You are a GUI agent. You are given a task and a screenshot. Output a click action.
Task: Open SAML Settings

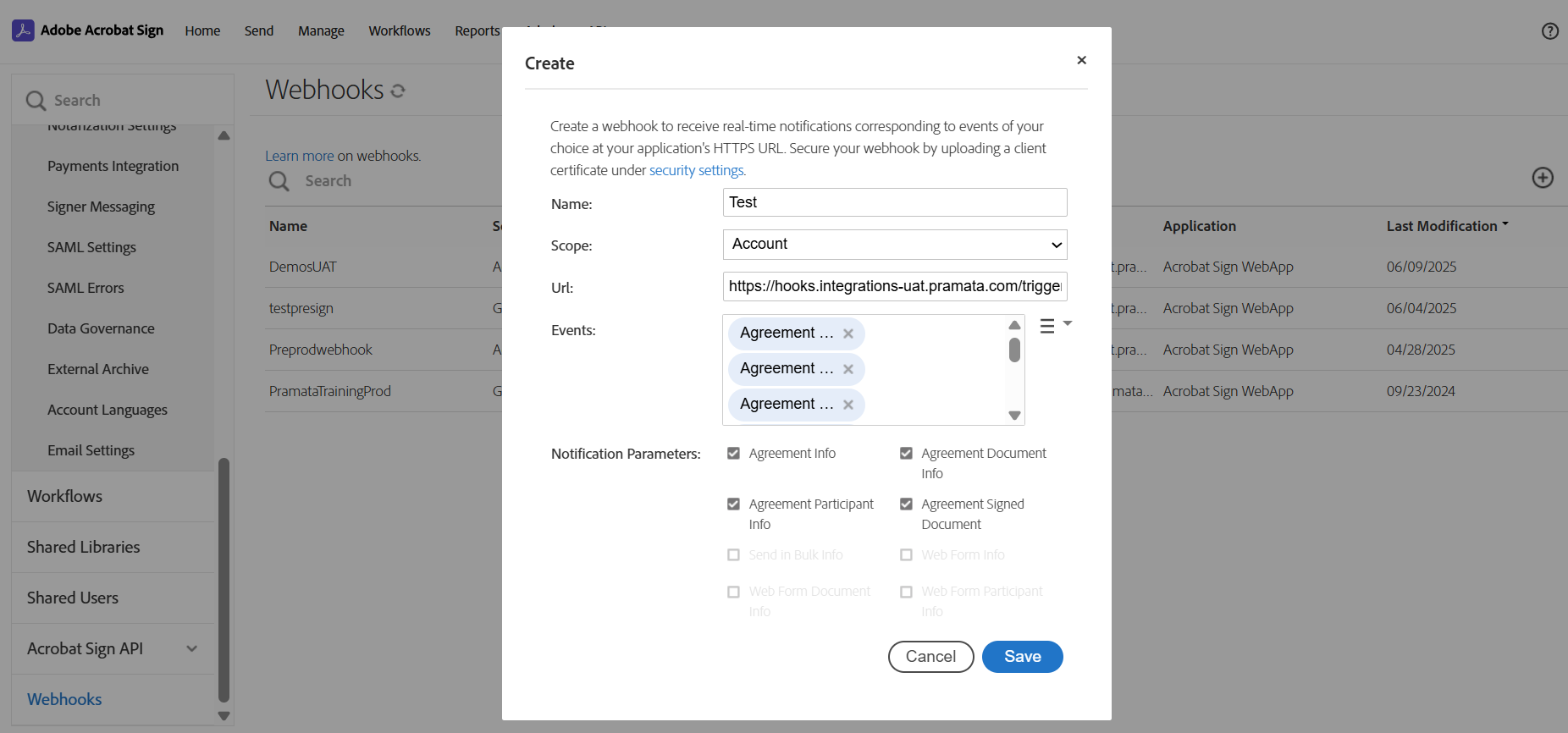coord(91,247)
